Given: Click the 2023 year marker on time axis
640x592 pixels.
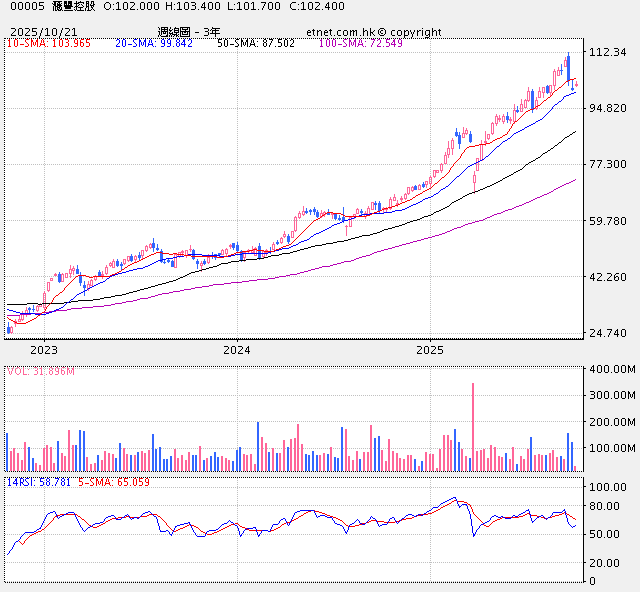Looking at the screenshot, I should pos(43,350).
